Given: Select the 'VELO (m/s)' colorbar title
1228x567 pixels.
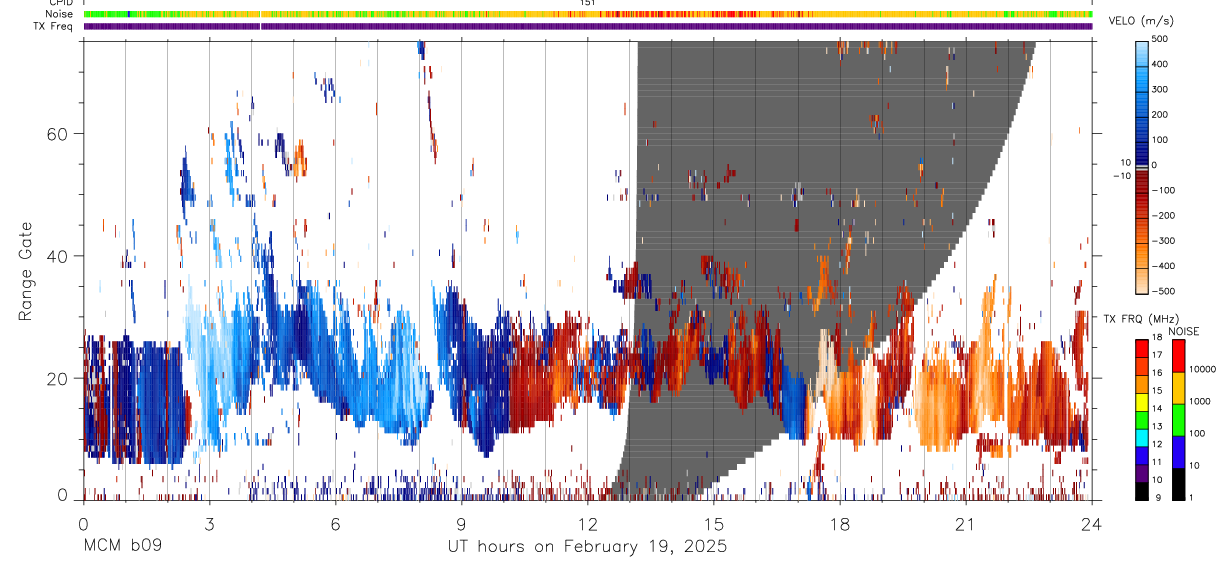Looking at the screenshot, I should [x=1140, y=23].
